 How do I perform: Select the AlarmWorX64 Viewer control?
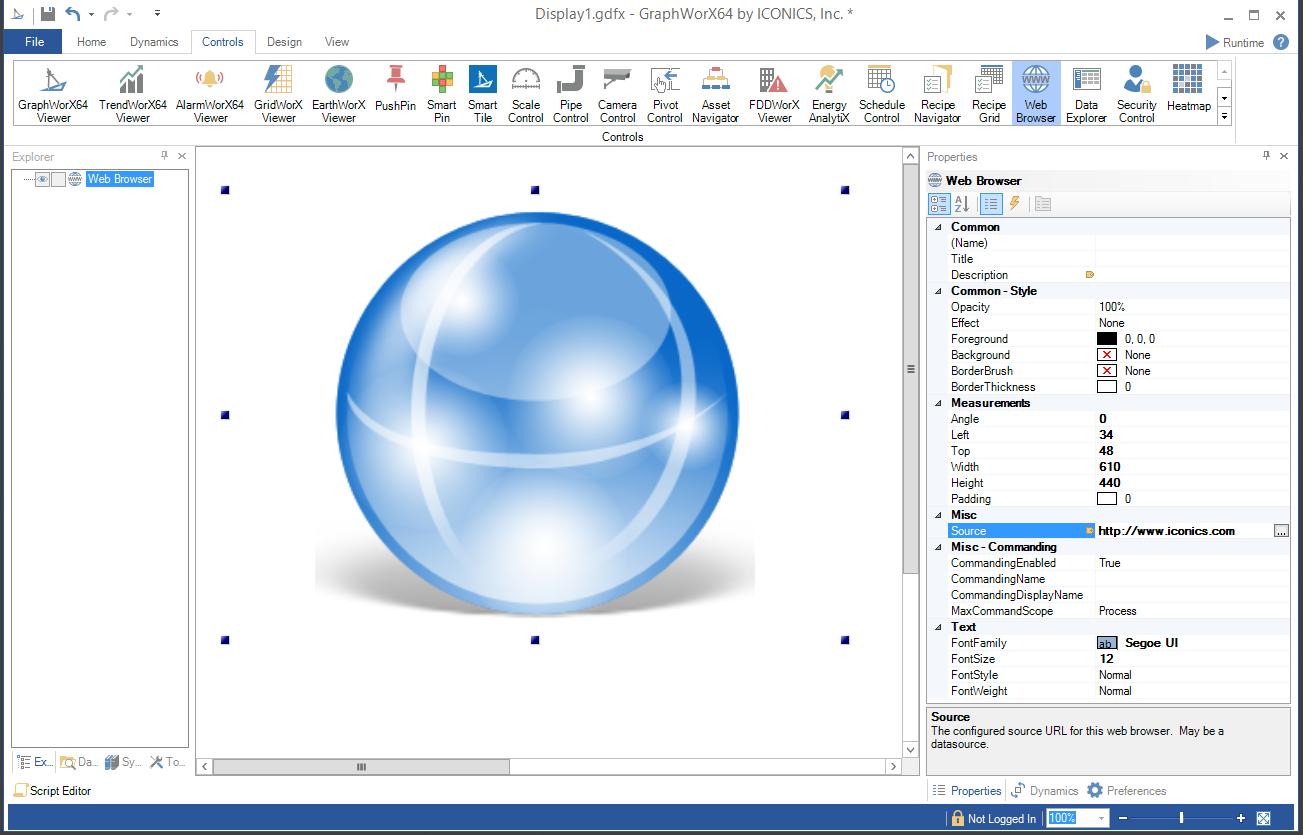pos(210,94)
